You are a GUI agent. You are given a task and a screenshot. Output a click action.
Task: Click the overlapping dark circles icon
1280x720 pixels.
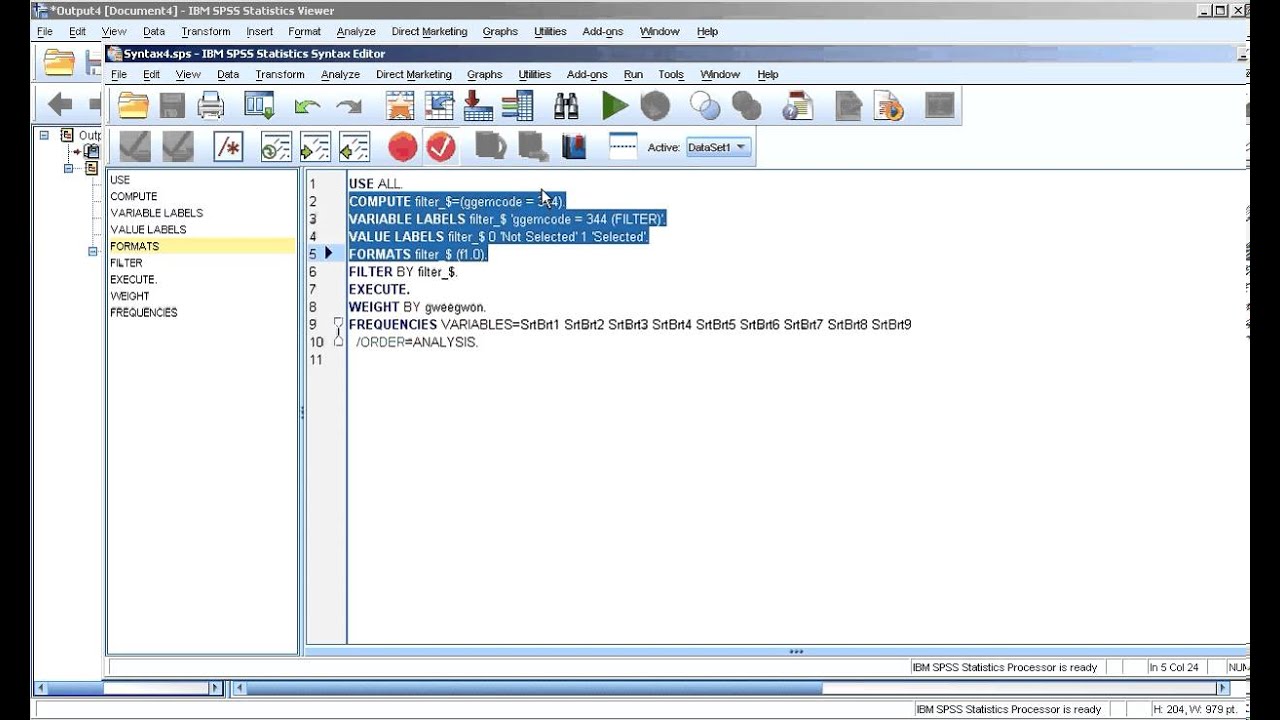click(746, 105)
